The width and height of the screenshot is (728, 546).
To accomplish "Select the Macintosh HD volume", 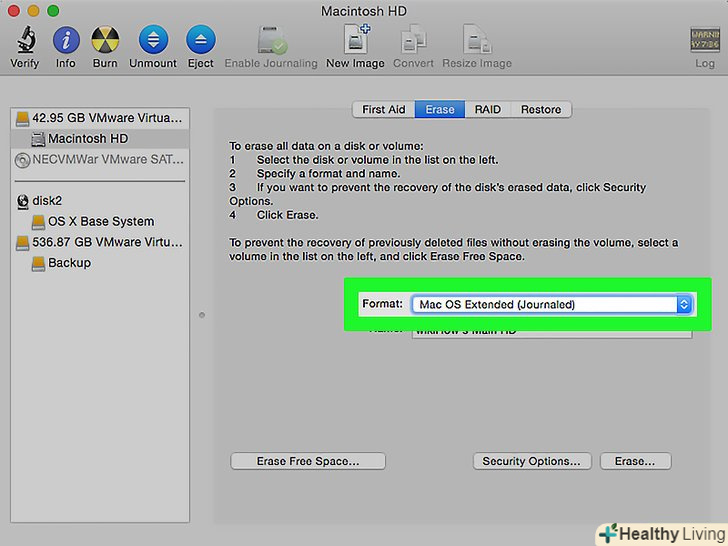I will pos(100,138).
